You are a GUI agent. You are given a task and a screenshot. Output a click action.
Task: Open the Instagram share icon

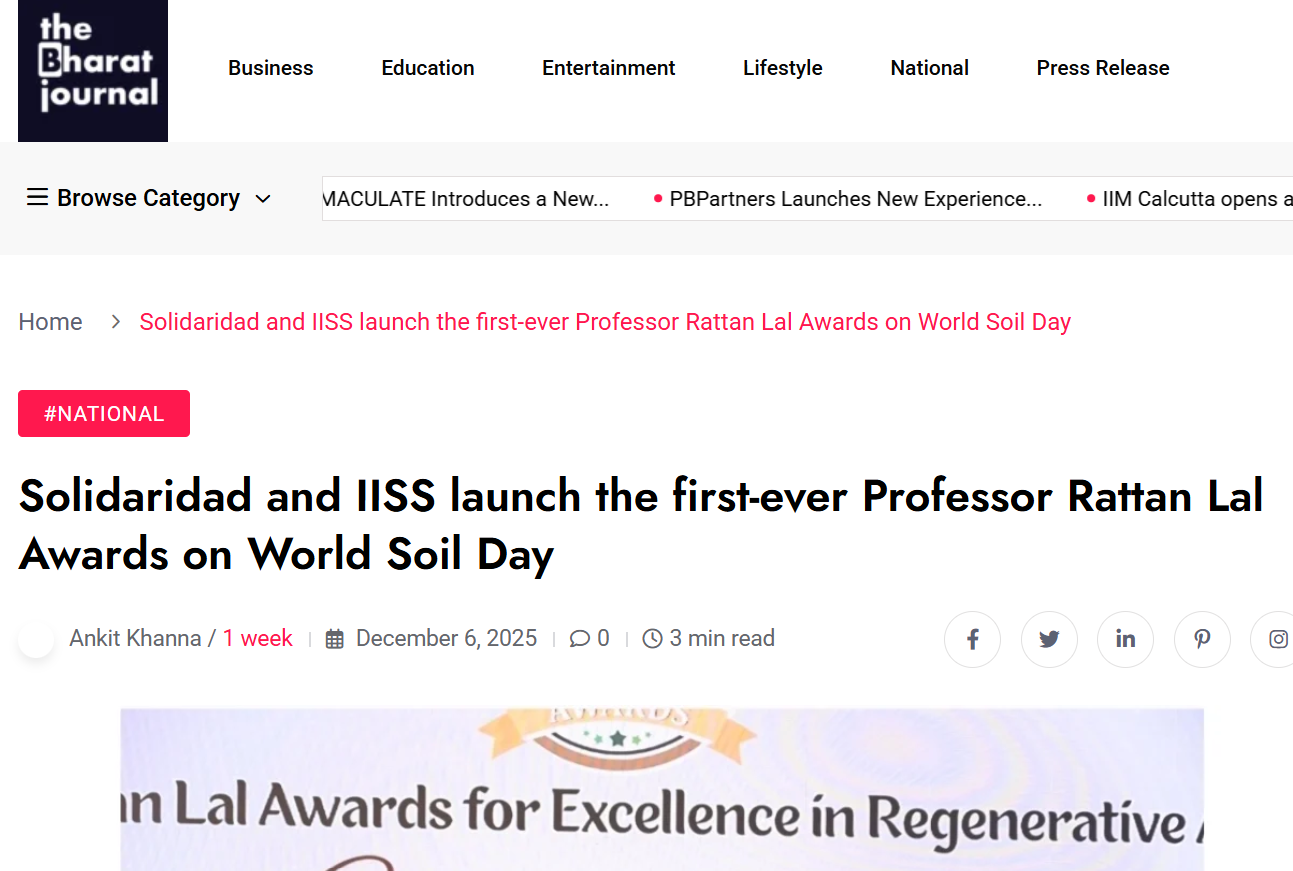click(x=1277, y=639)
